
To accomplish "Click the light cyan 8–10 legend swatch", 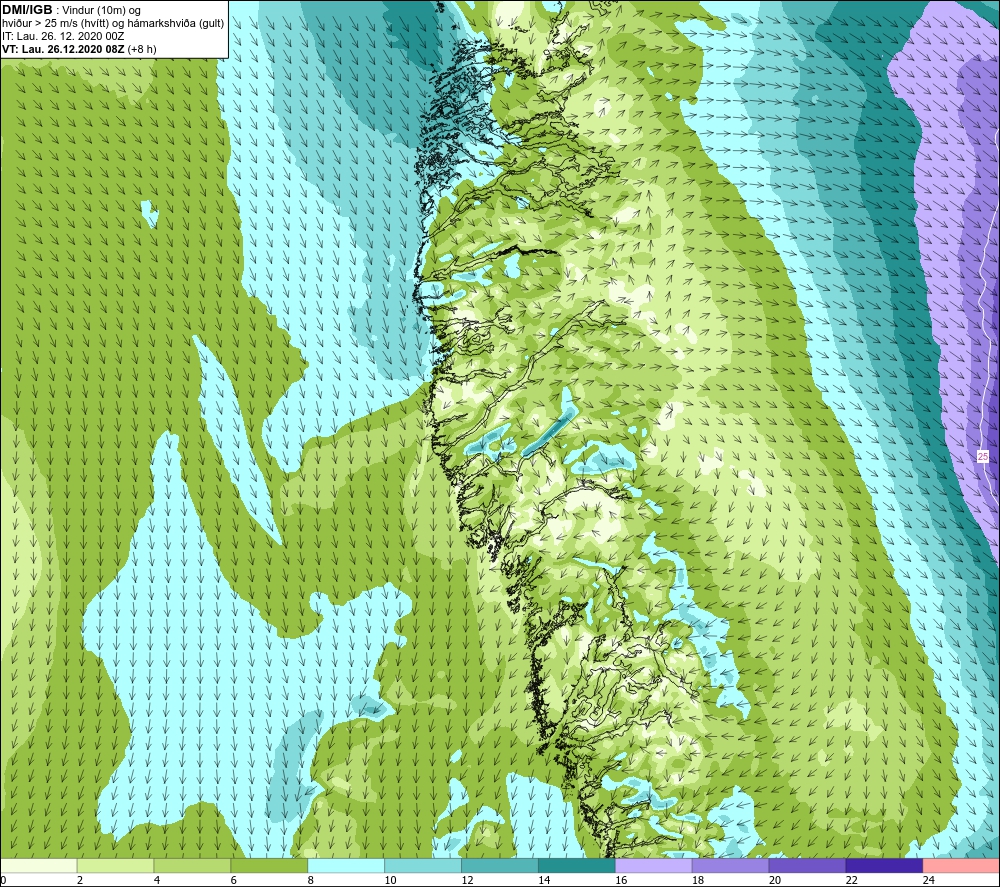I will 346,866.
